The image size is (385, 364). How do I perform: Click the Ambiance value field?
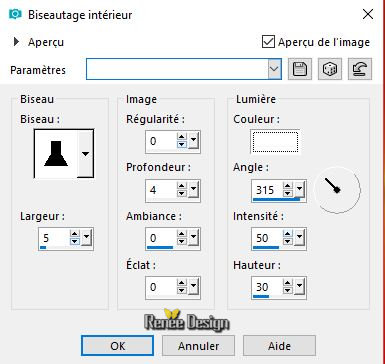(161, 238)
